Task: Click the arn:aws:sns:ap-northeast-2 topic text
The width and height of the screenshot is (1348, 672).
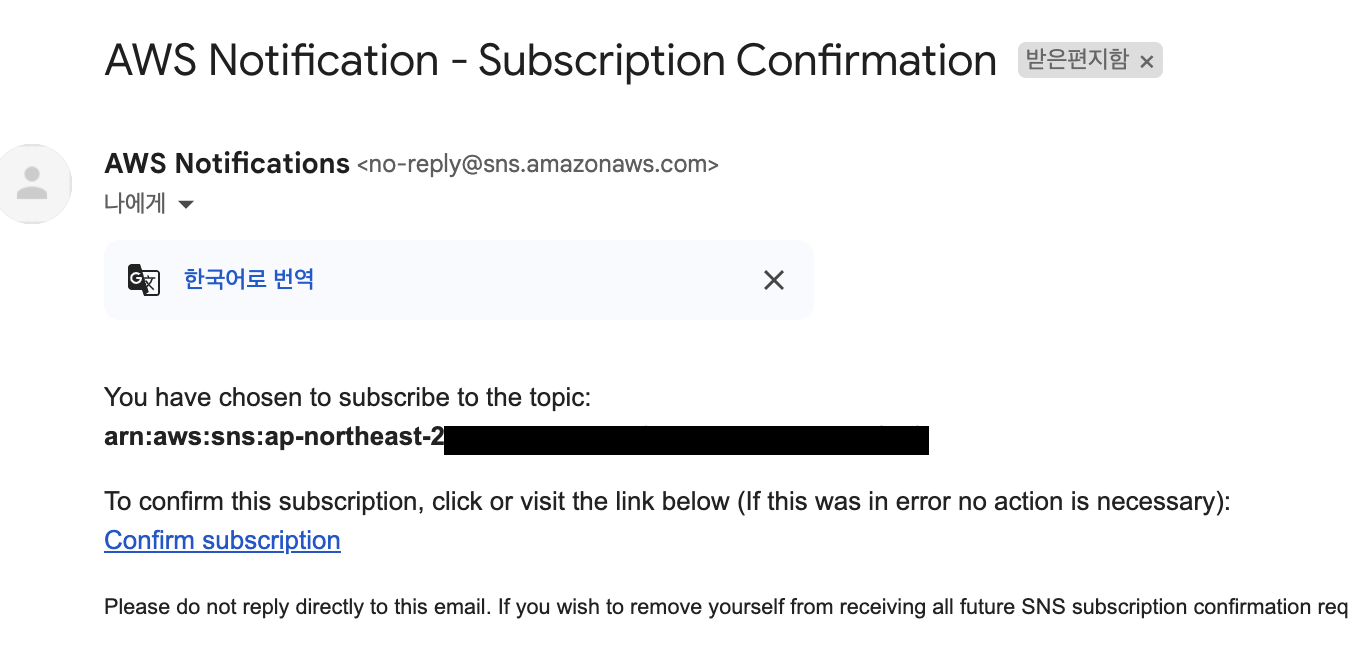Action: point(274,438)
